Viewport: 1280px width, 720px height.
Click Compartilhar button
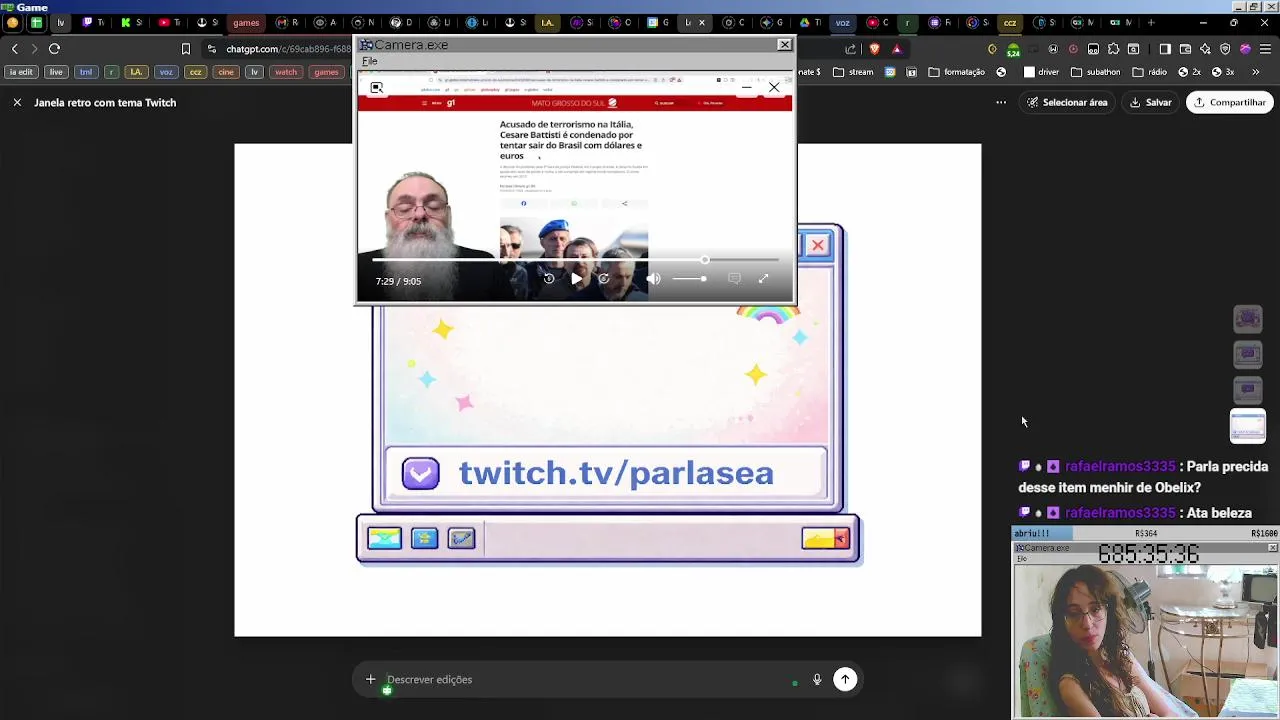click(x=1229, y=102)
